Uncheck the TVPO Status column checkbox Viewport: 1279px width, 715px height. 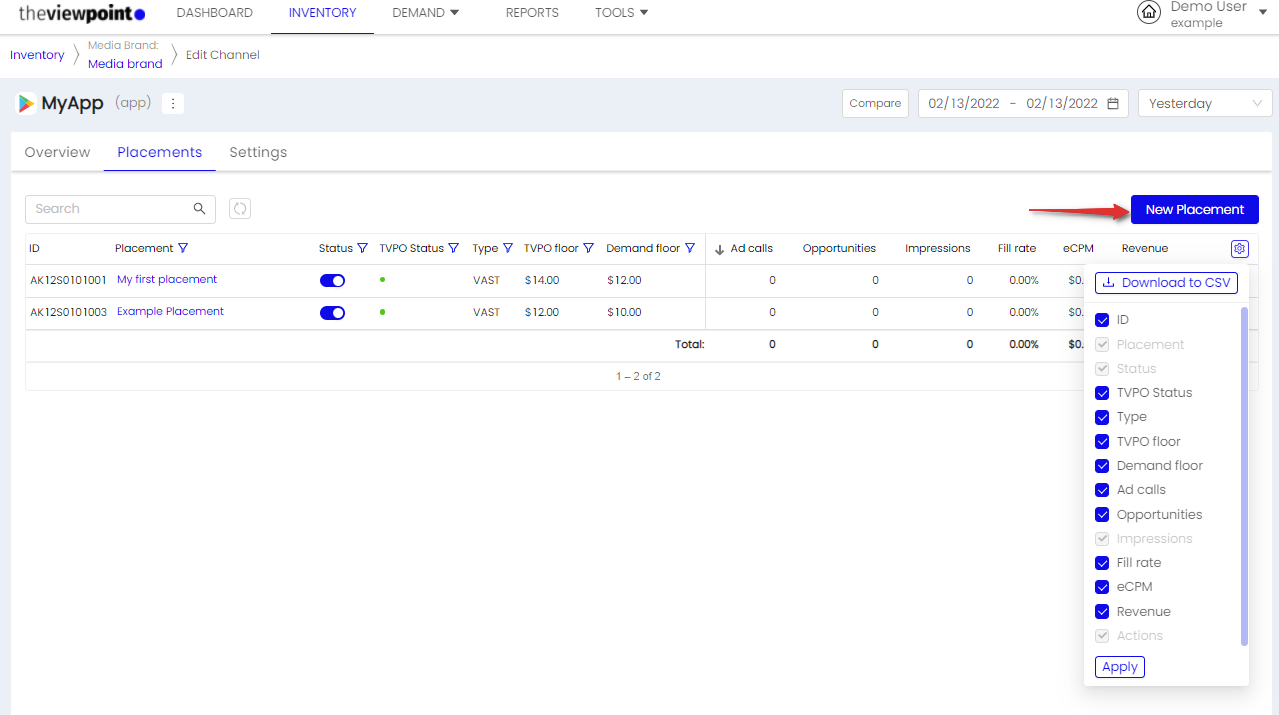[1102, 393]
